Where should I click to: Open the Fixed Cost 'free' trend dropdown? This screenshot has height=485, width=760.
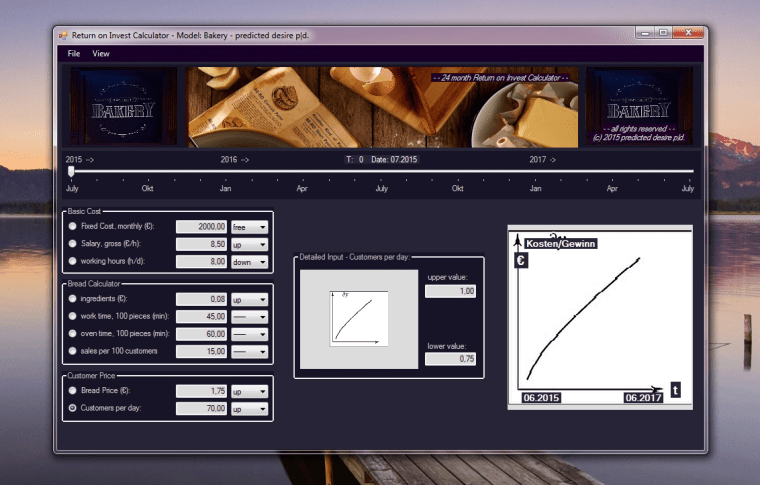tap(250, 227)
